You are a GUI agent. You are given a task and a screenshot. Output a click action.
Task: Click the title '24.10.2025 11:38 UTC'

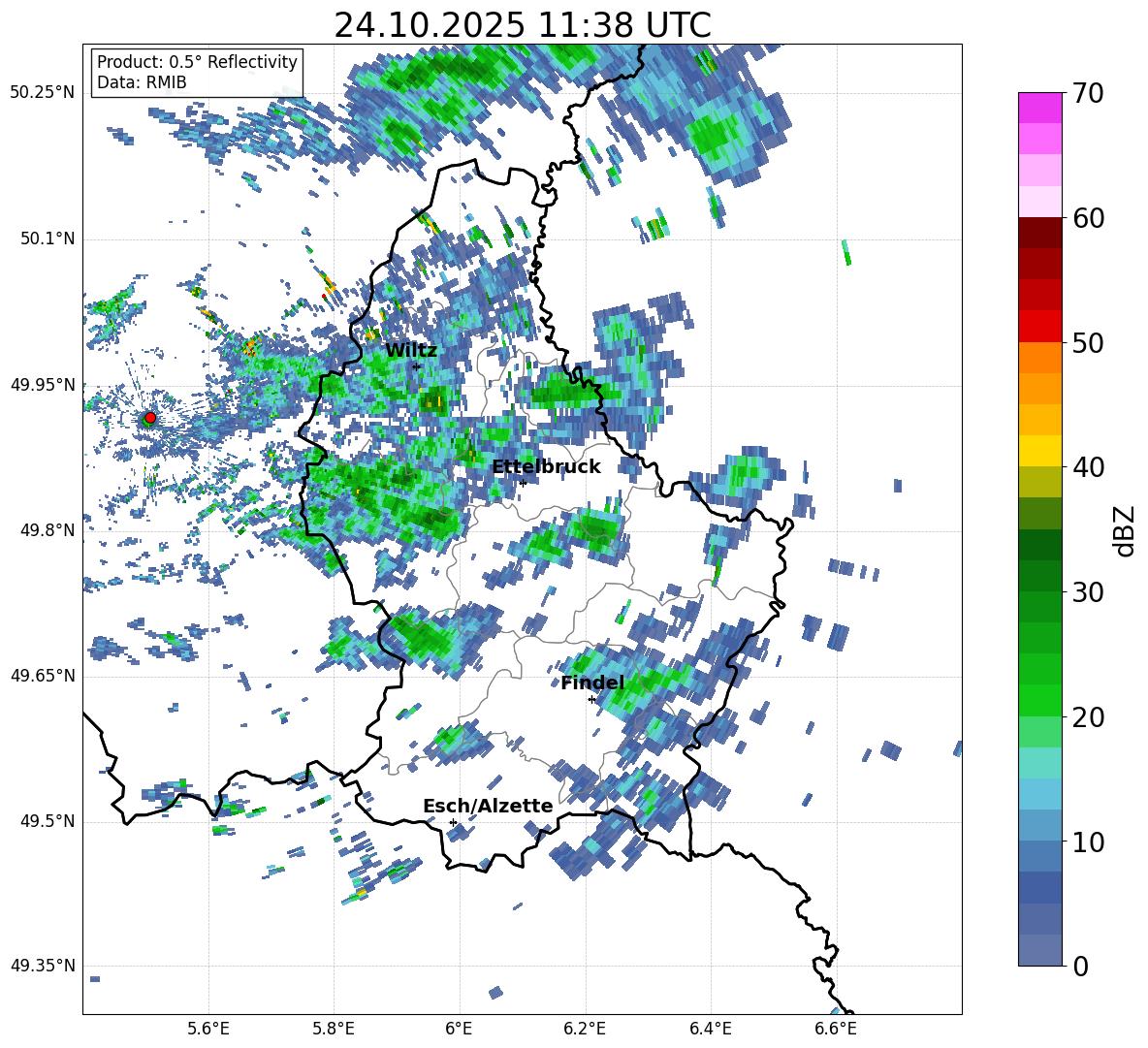[x=522, y=25]
